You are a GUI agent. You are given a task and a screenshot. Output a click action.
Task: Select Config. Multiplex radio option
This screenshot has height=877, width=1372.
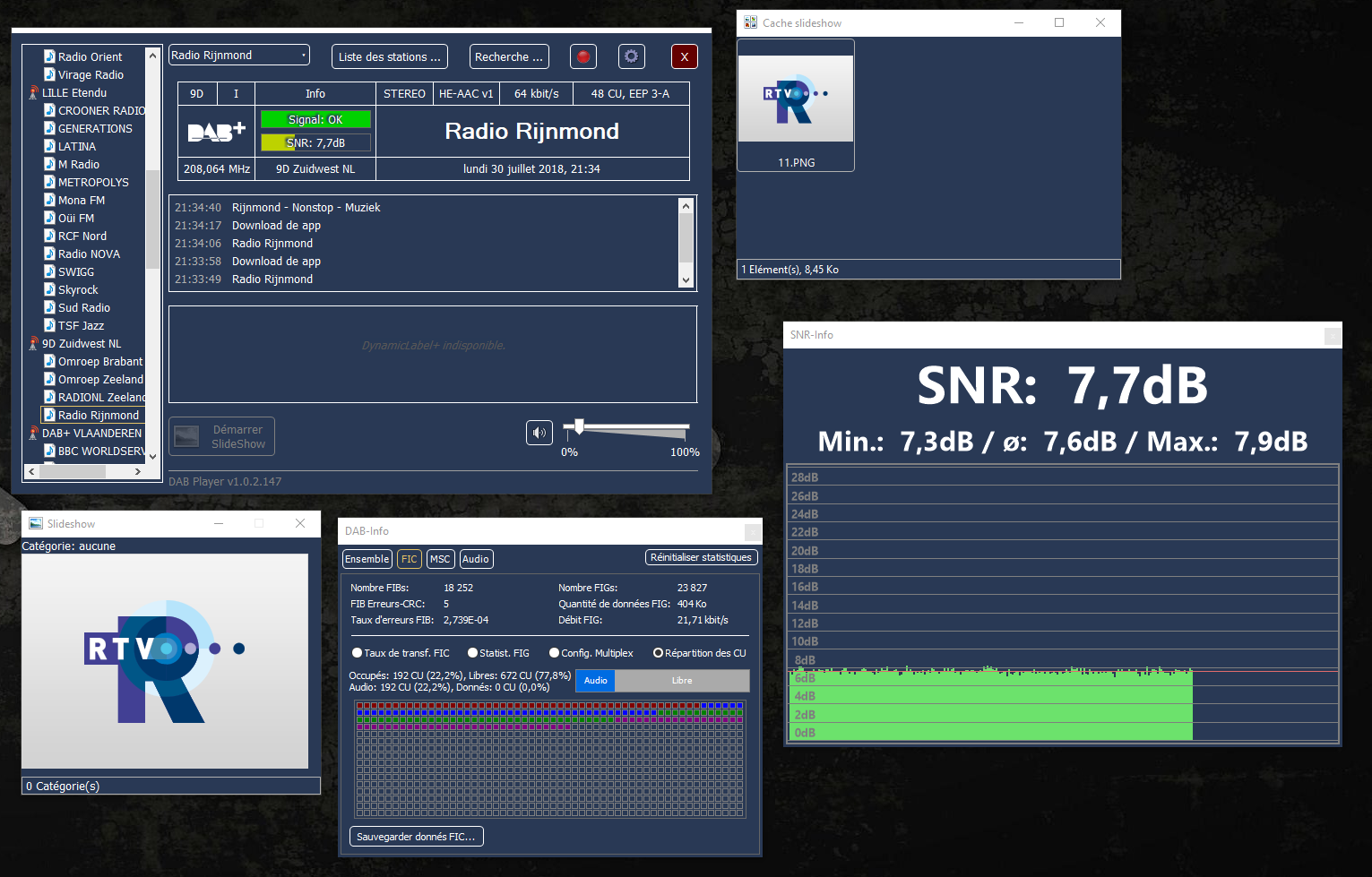(x=555, y=653)
